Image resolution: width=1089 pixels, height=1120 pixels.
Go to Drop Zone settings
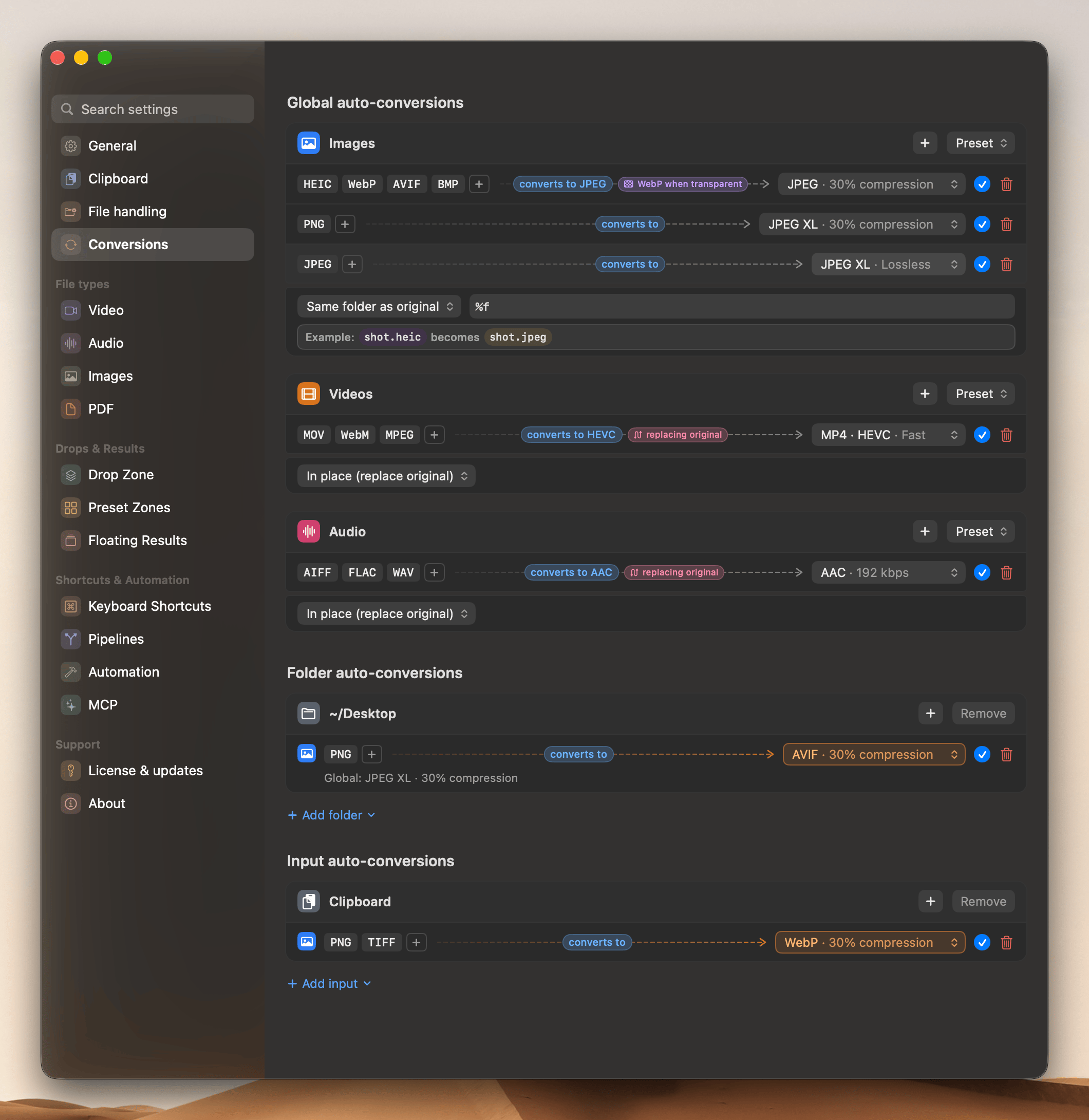pos(153,475)
